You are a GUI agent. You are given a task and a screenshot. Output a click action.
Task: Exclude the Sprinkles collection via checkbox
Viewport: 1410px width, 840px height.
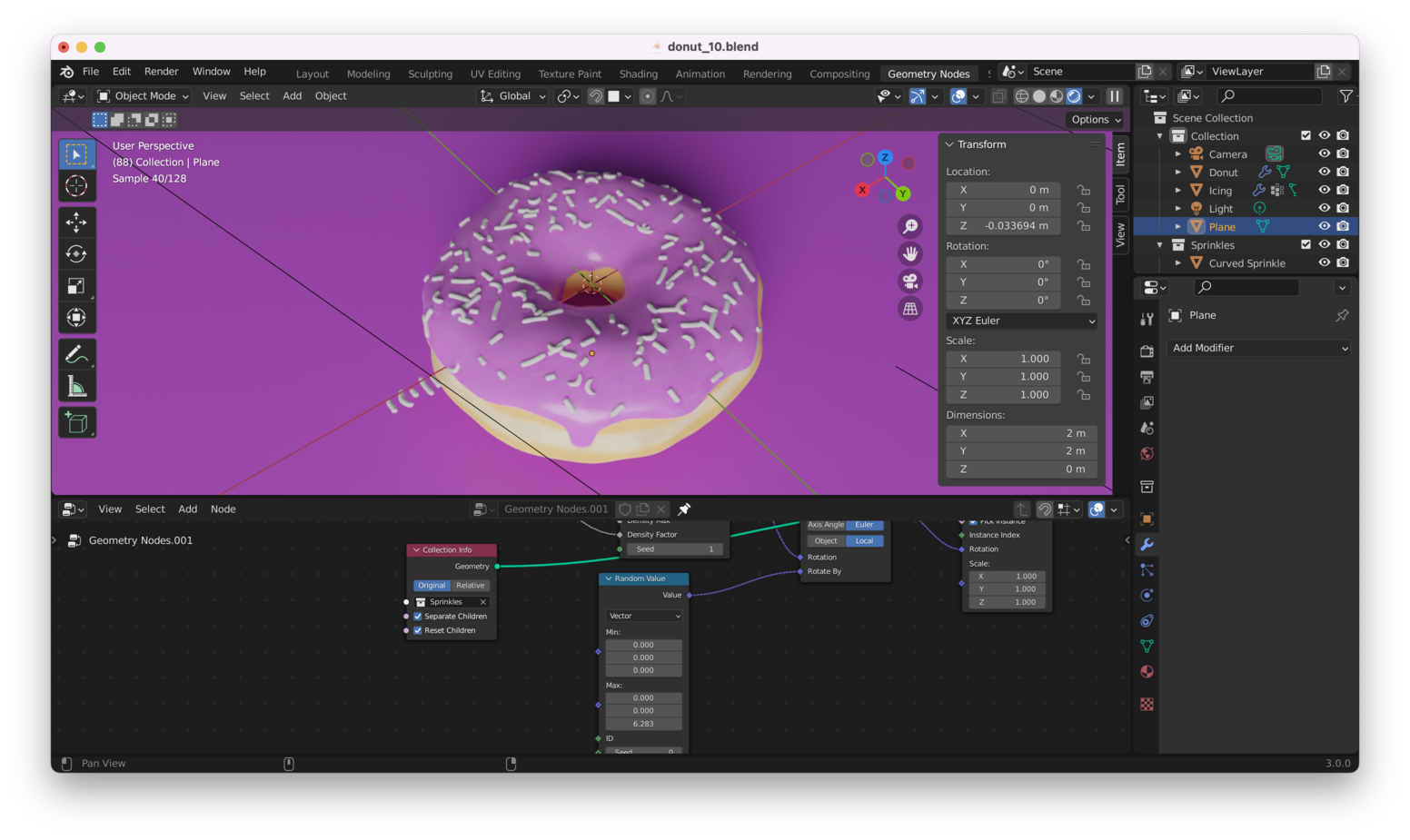[x=1306, y=244]
